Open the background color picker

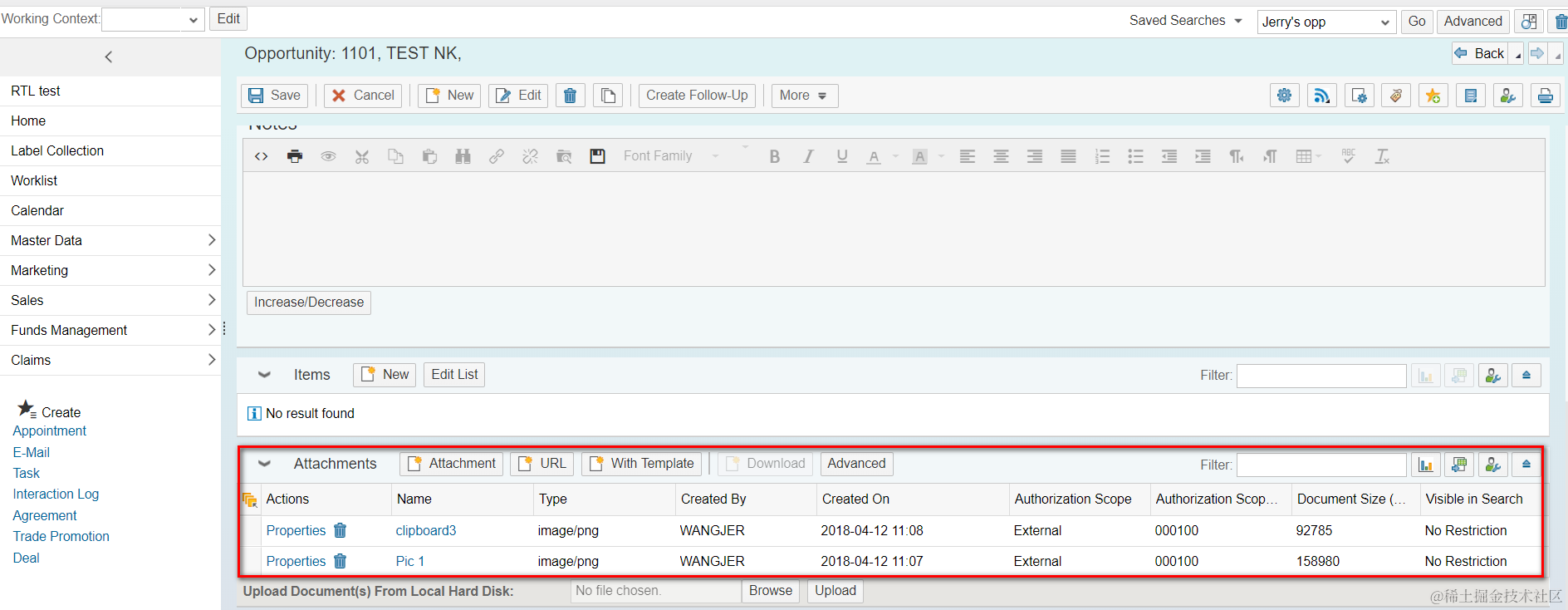(x=919, y=156)
